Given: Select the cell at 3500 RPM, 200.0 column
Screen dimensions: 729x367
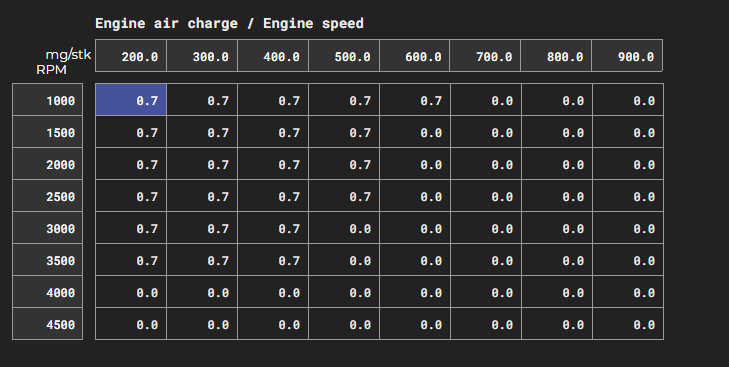Looking at the screenshot, I should tap(131, 260).
